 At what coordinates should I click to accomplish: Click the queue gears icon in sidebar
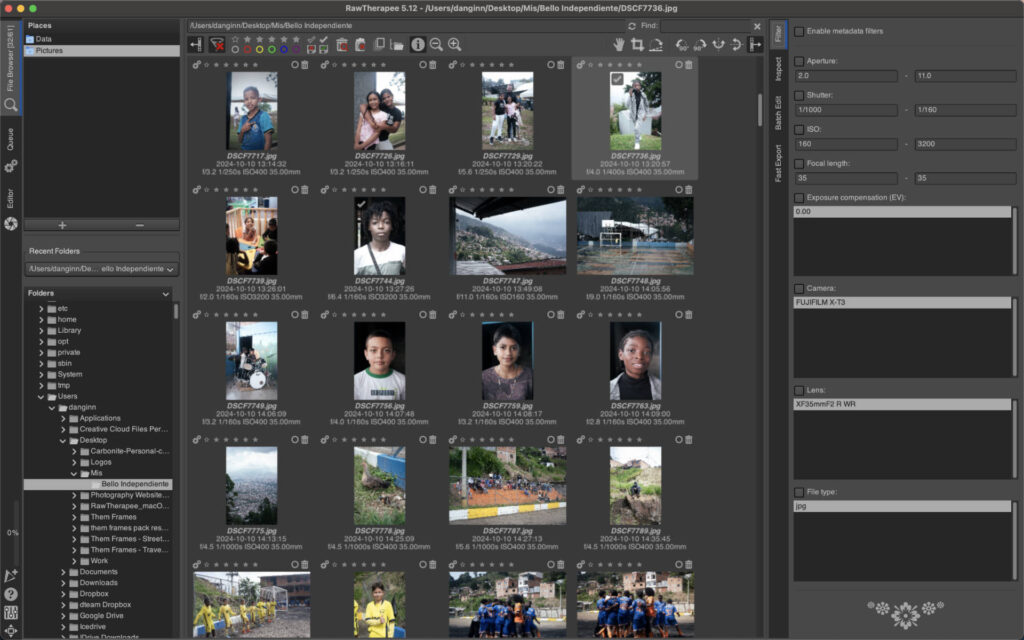coord(10,167)
